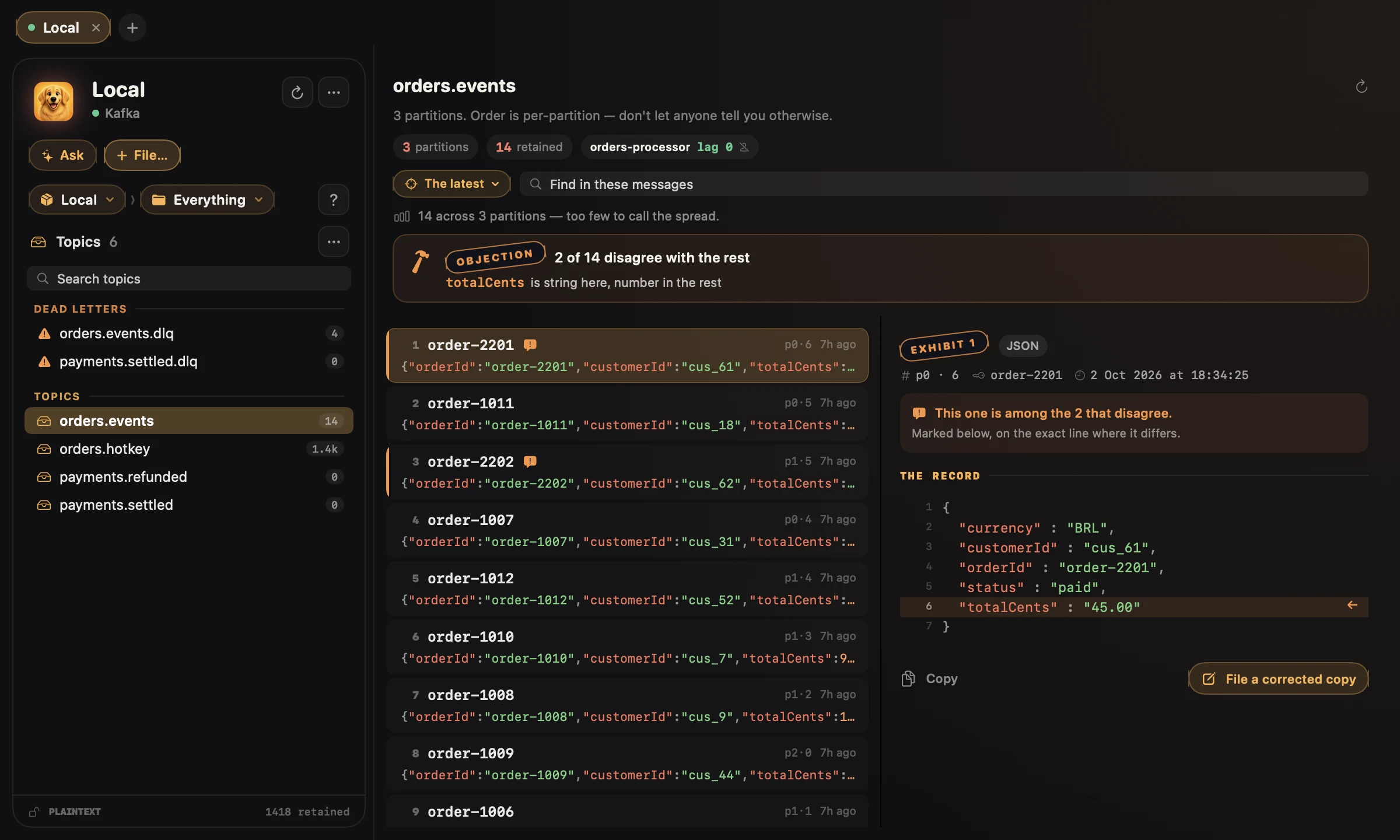1400x840 pixels.
Task: Add a new connection tab
Action: (x=132, y=27)
